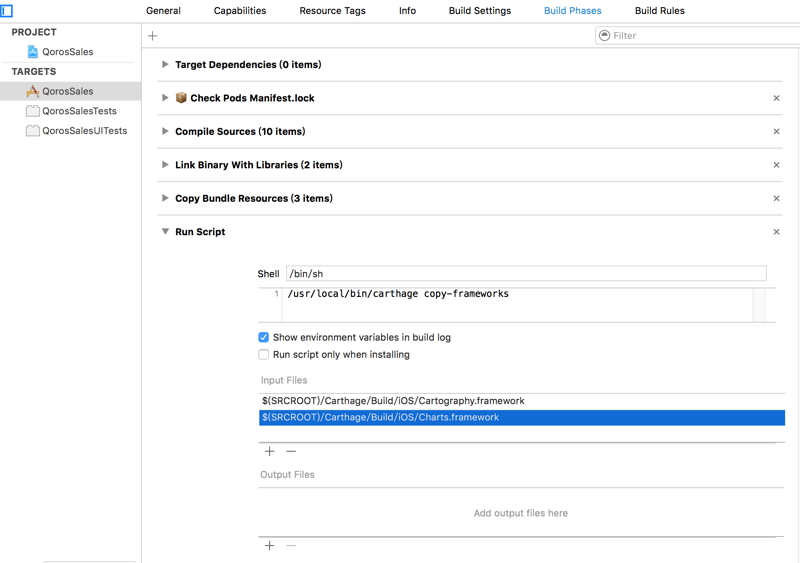Screen dimensions: 800x563
Task: Toggle the sidebar panel icon at top left
Action: 7,11
